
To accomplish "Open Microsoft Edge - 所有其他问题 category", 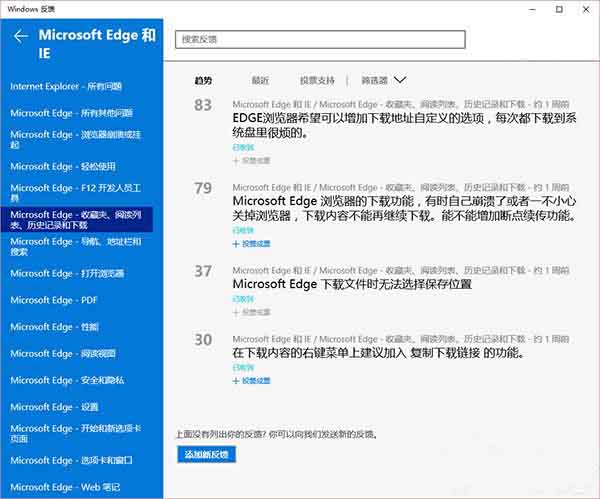I will pos(72,113).
